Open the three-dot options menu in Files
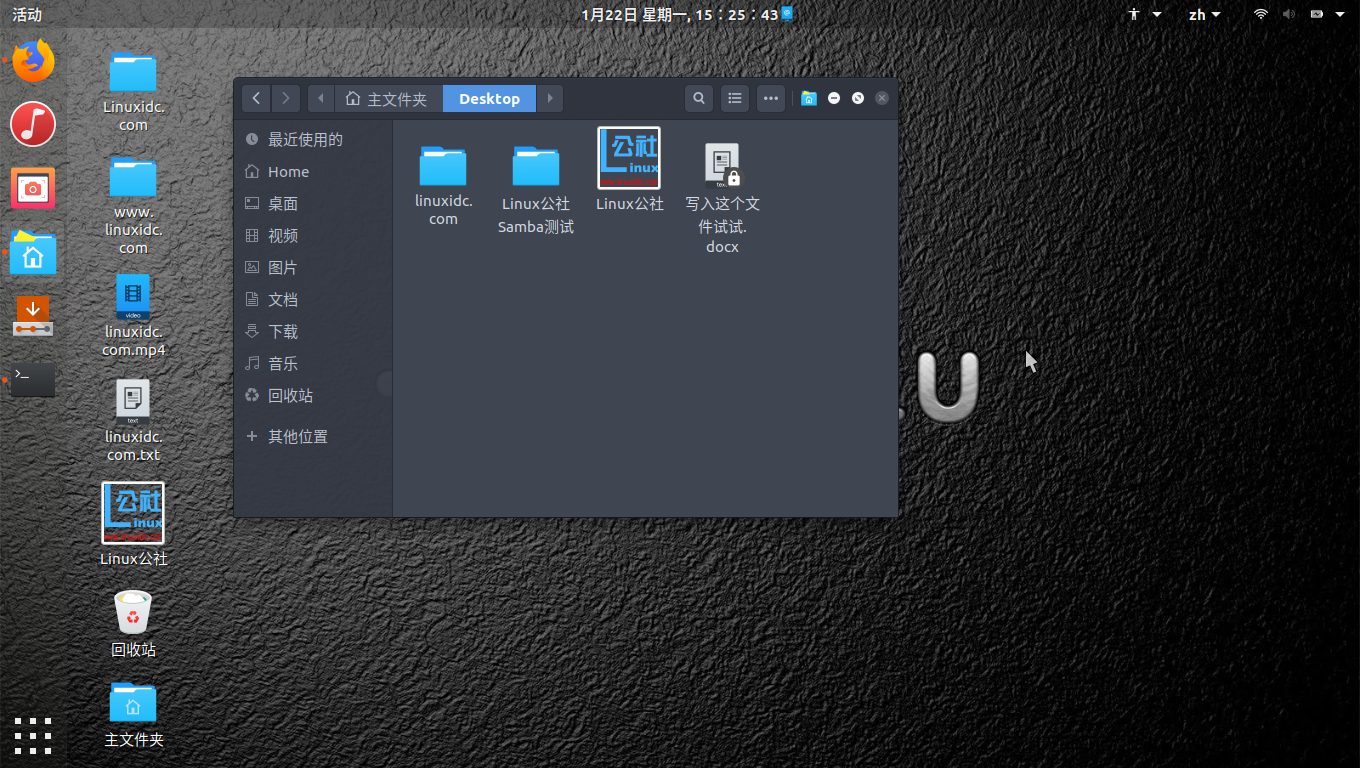The image size is (1360, 768). [x=770, y=98]
